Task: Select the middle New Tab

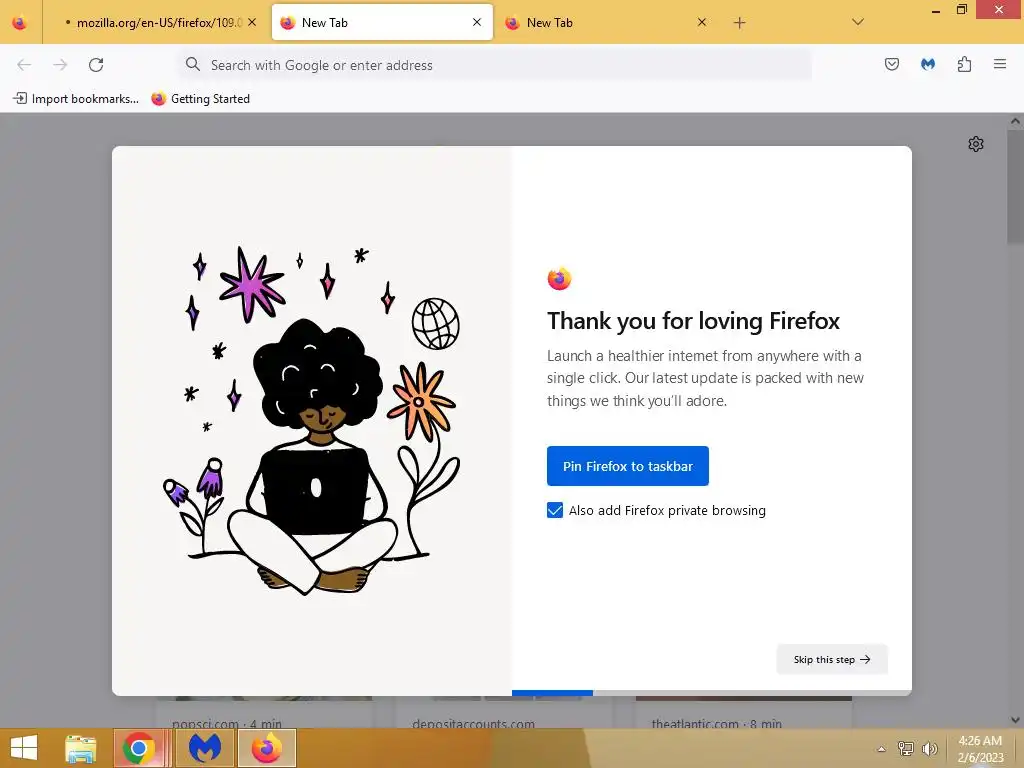Action: pos(382,23)
